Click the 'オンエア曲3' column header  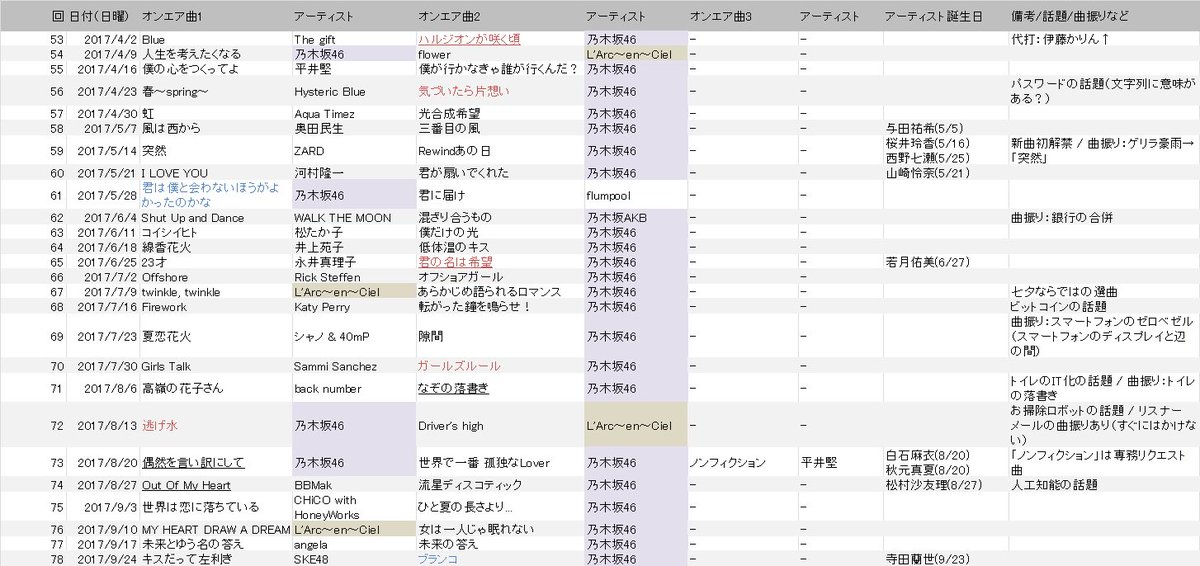[x=721, y=17]
